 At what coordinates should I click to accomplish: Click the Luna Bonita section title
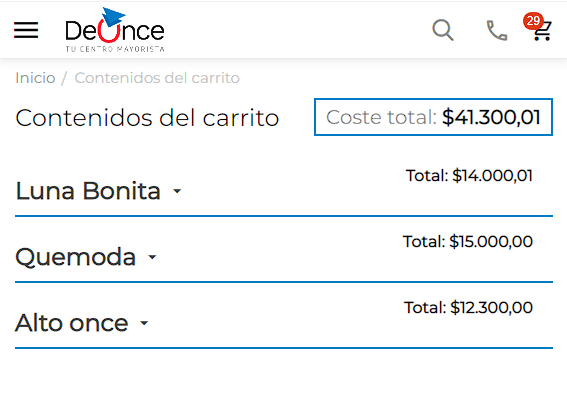click(88, 190)
